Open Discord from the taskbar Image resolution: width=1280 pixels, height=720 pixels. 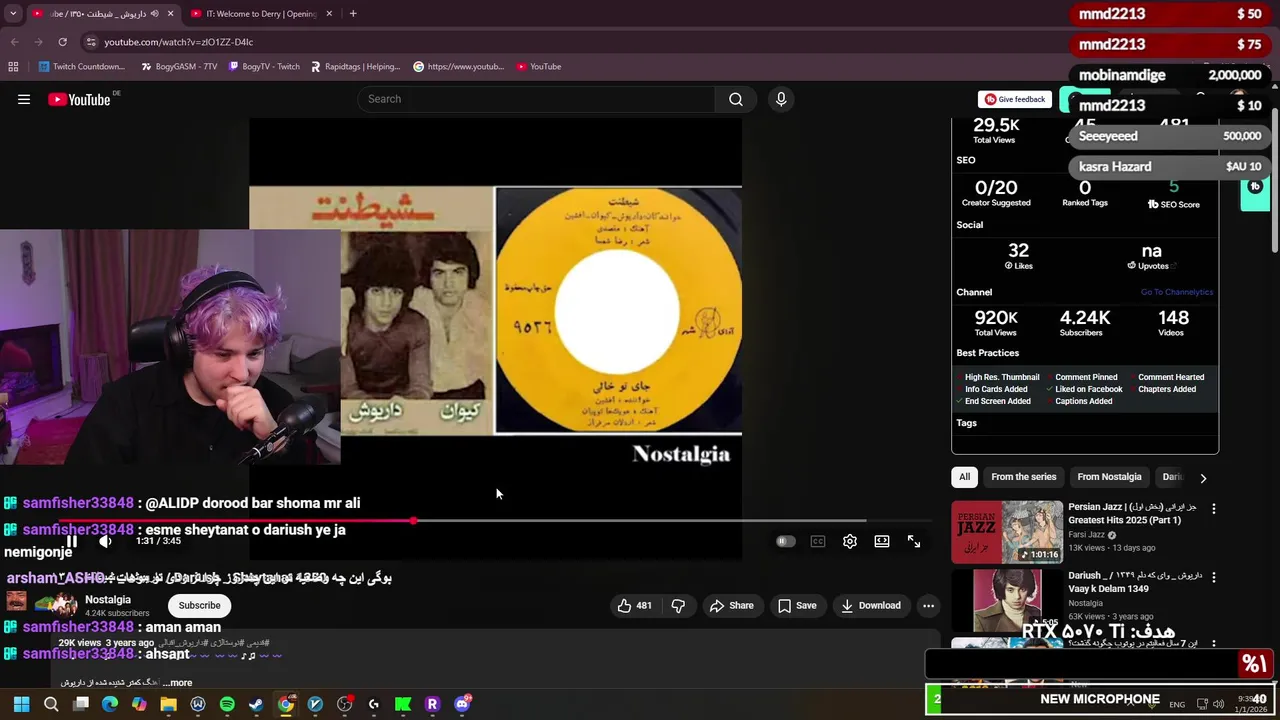tap(462, 704)
